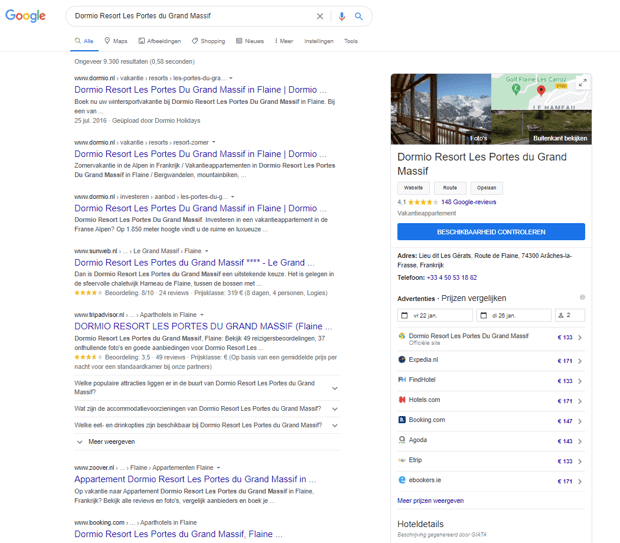Select check-out date field di 26 jan.
The image size is (620, 543).
514,315
